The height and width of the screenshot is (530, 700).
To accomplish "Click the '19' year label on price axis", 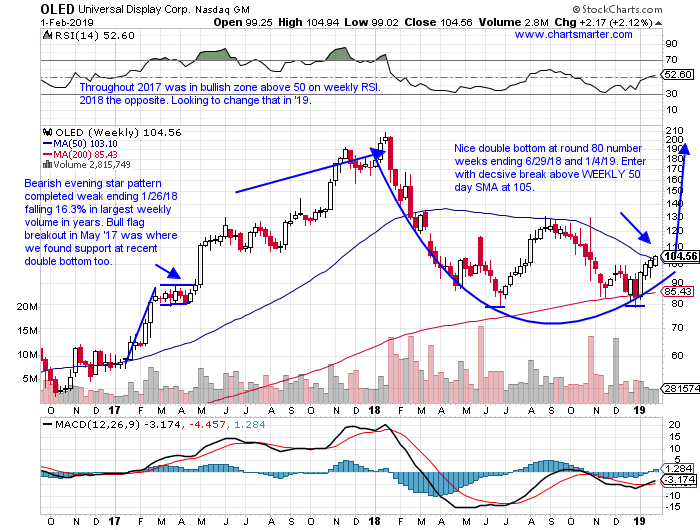I will 639,410.
